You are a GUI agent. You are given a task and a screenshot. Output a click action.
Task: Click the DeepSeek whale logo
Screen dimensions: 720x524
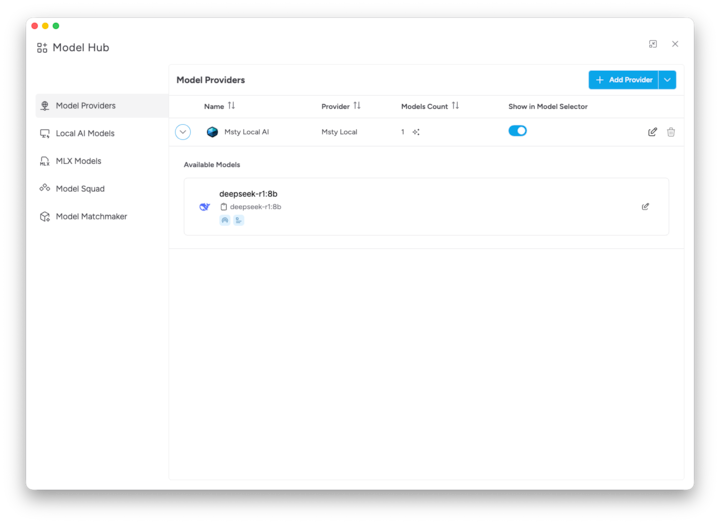pos(204,207)
